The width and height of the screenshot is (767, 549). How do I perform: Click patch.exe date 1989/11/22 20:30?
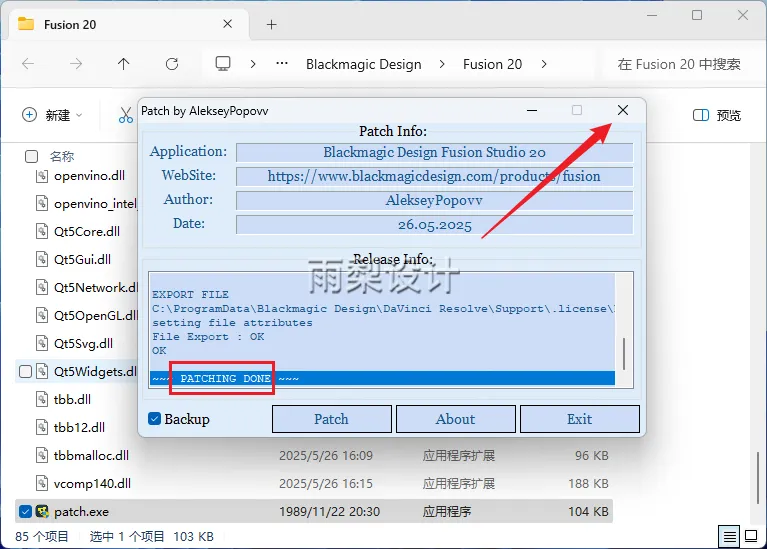click(x=329, y=512)
